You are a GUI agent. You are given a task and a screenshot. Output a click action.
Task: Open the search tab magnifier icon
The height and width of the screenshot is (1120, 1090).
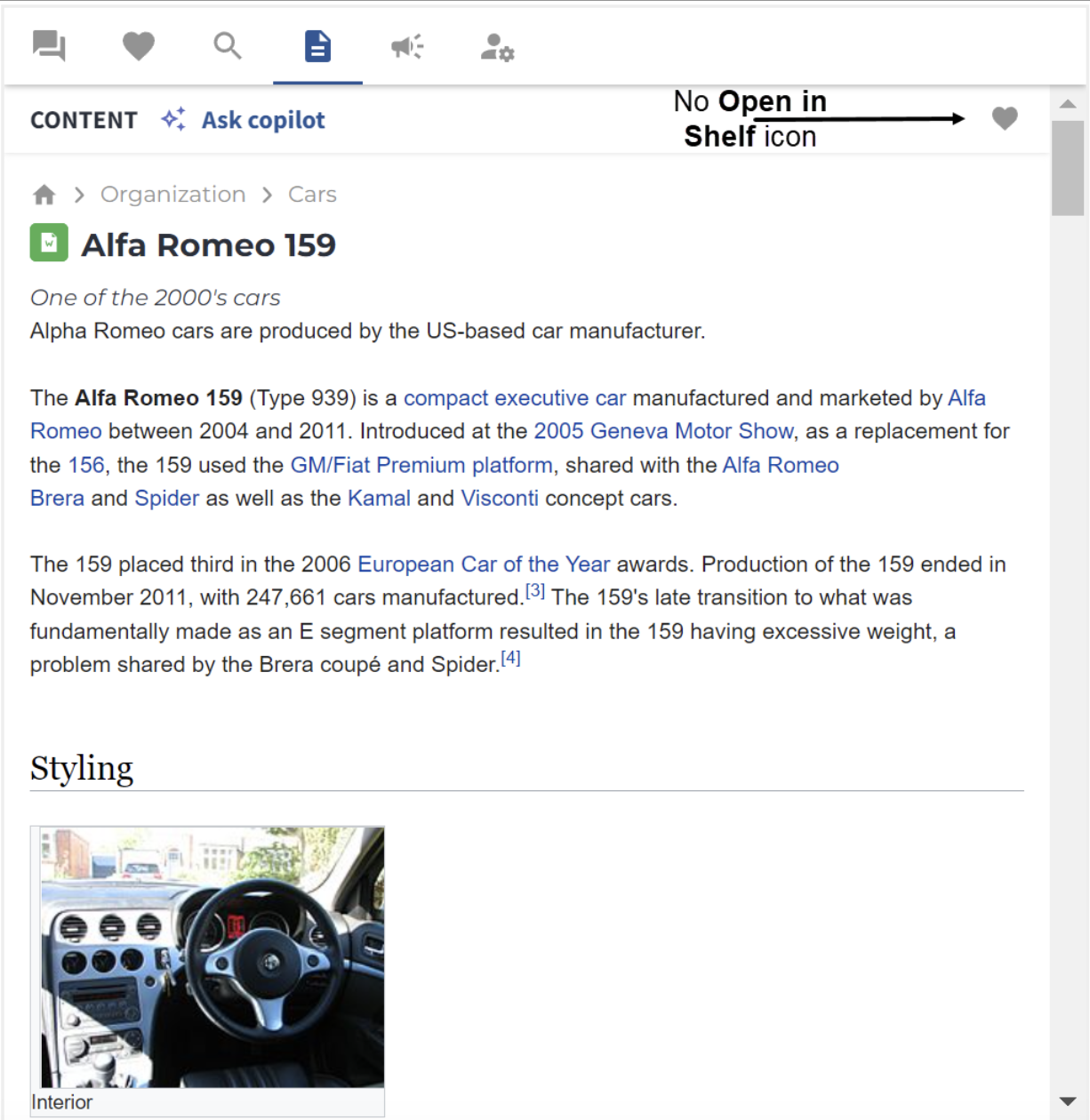click(228, 45)
